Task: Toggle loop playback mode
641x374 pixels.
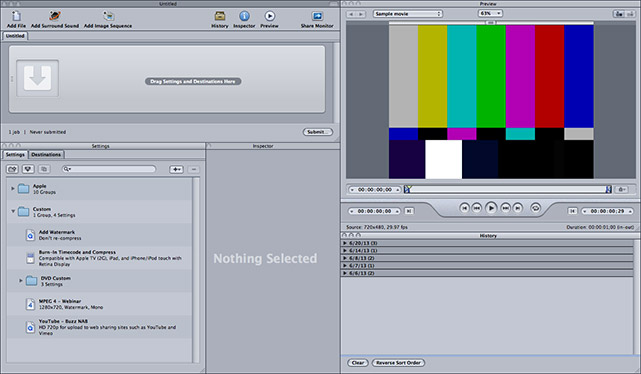Action: [x=535, y=208]
